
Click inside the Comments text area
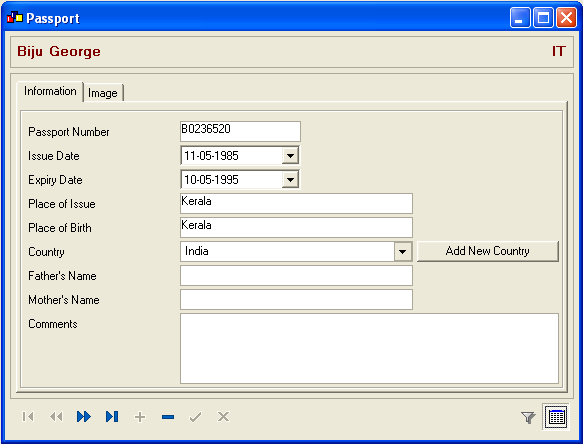point(369,348)
